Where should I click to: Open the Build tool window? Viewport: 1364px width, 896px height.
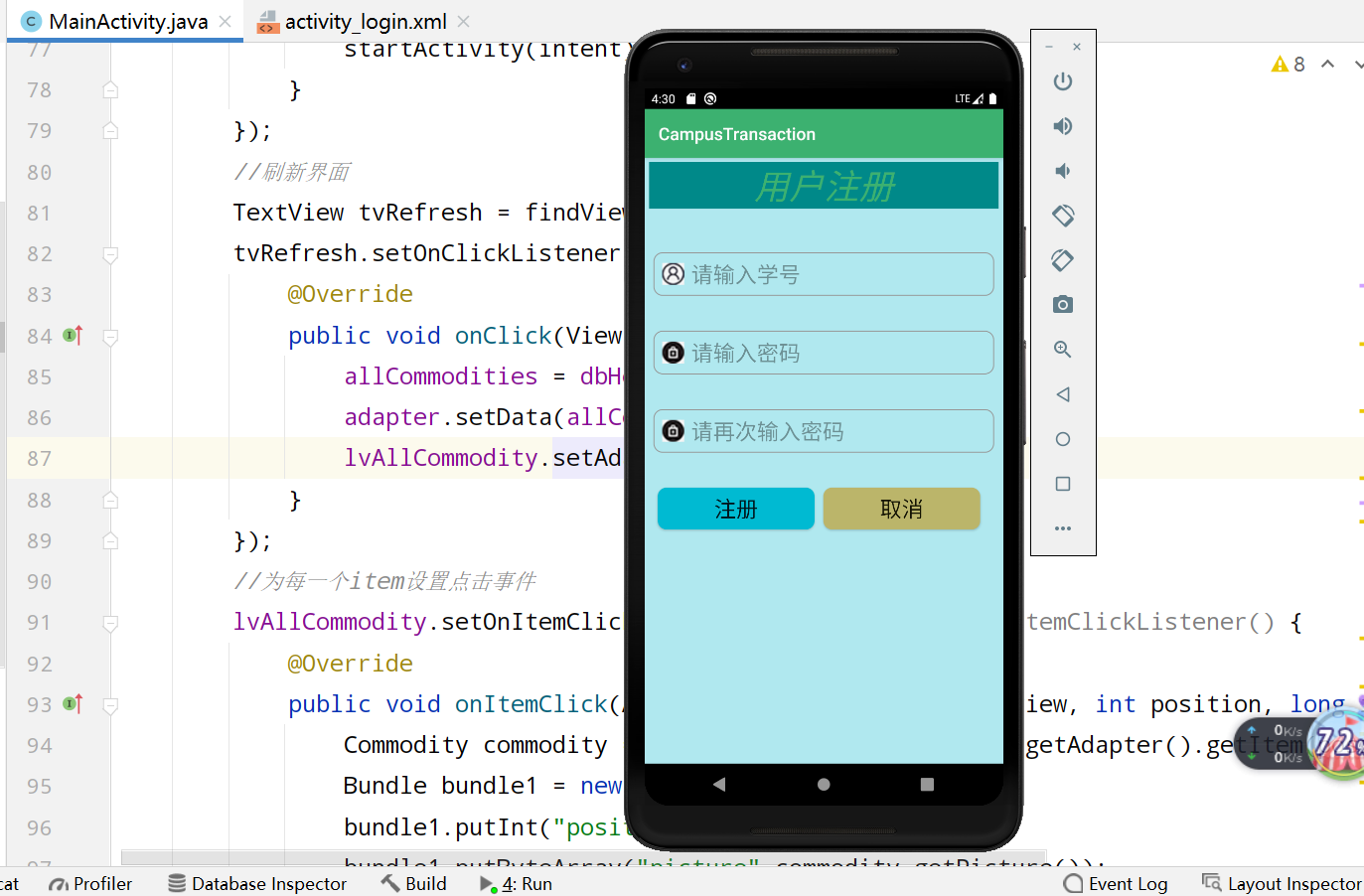coord(414,883)
